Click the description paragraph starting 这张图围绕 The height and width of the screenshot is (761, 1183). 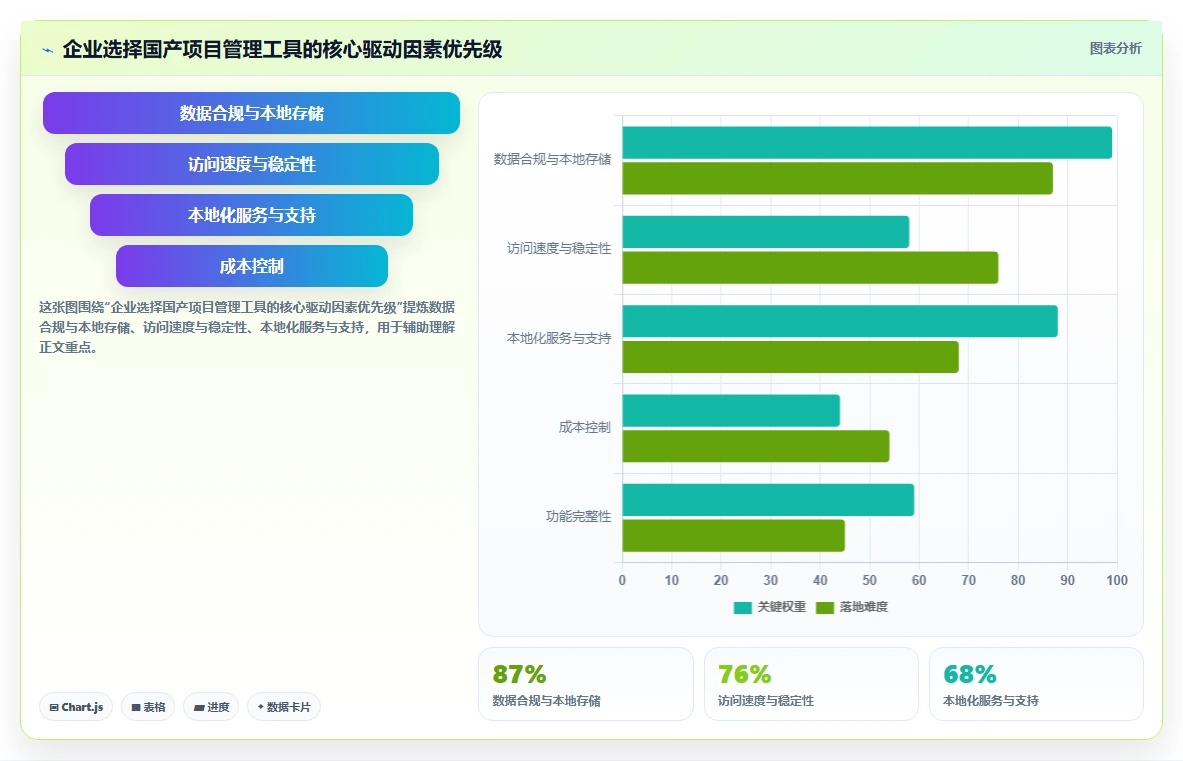pos(247,327)
